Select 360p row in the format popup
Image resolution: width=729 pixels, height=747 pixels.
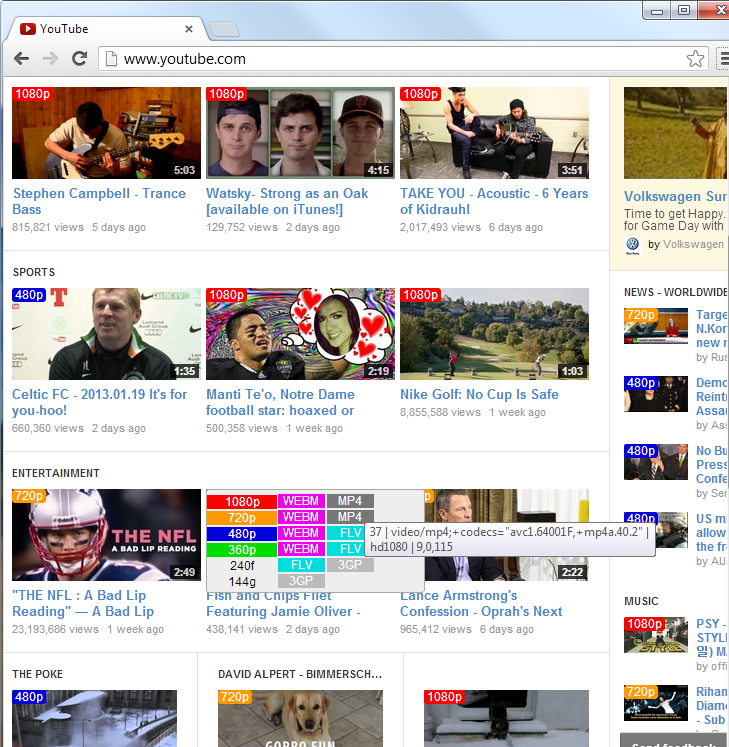point(242,549)
